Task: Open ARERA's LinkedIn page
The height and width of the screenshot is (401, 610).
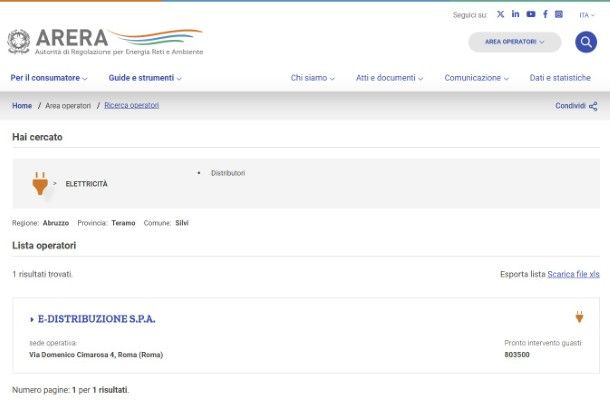Action: coord(515,14)
